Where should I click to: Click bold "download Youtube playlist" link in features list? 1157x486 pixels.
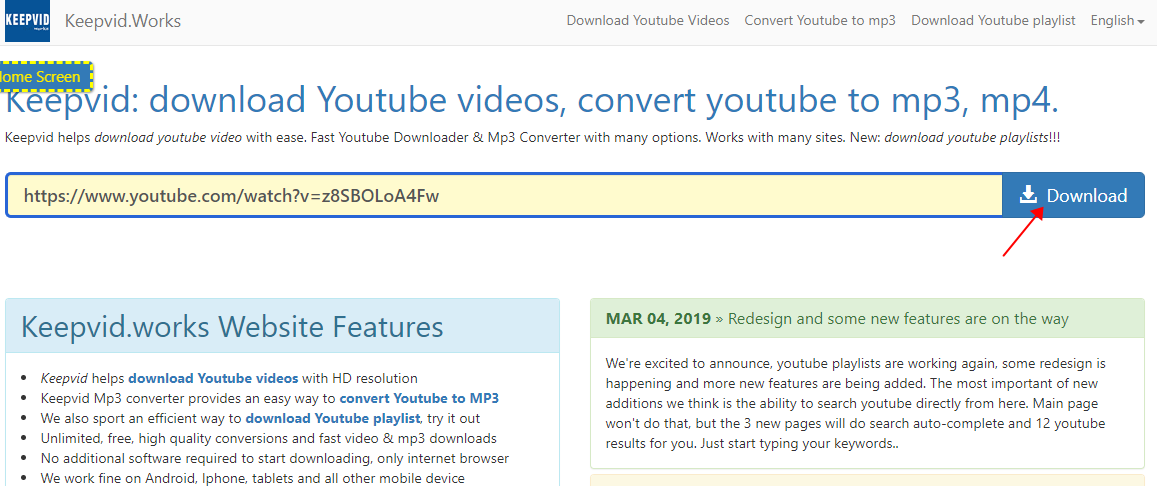pyautogui.click(x=333, y=418)
